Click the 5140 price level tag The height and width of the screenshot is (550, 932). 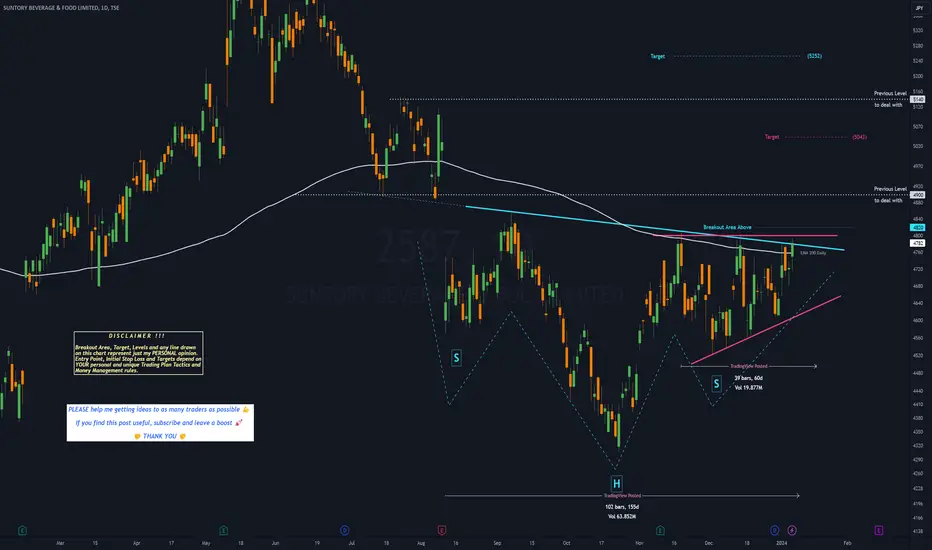coord(918,99)
